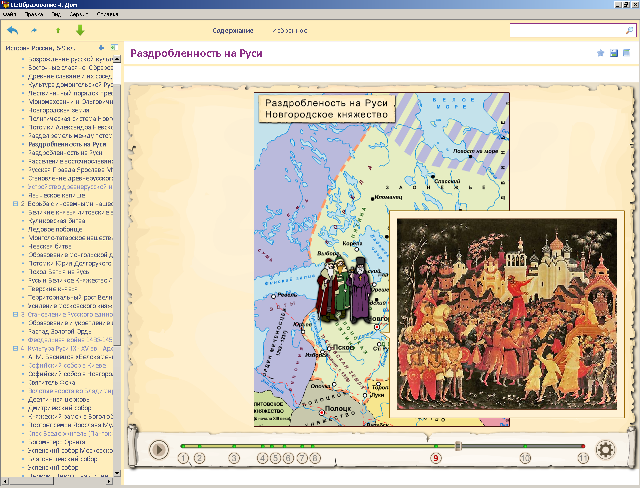Open Десятинная церковь tree item

coord(58,400)
